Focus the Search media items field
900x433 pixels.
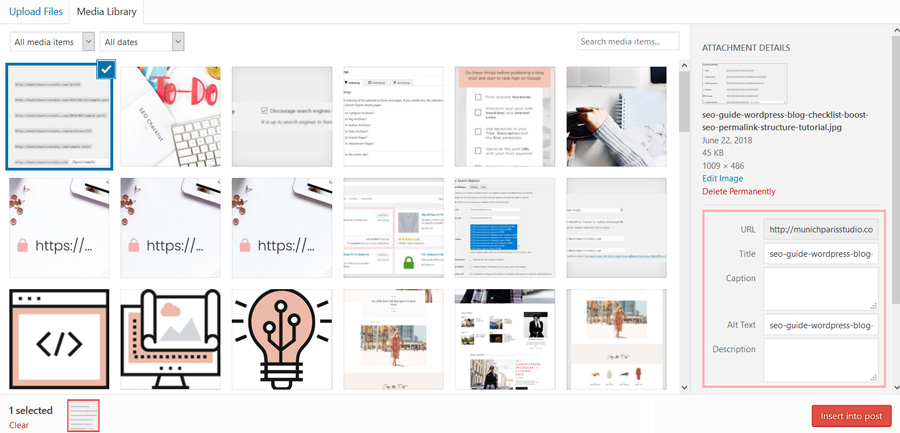tap(628, 41)
